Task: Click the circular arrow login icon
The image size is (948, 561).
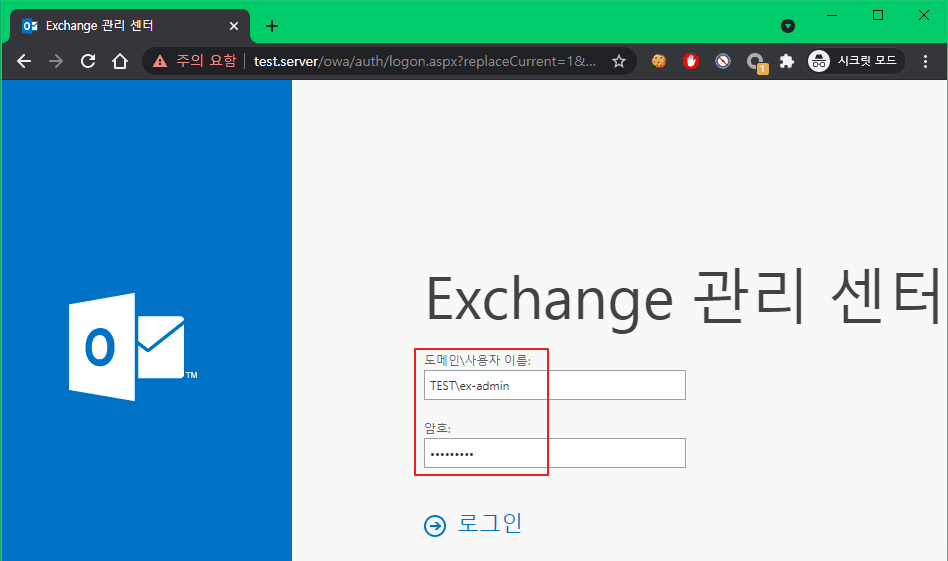Action: (x=435, y=526)
